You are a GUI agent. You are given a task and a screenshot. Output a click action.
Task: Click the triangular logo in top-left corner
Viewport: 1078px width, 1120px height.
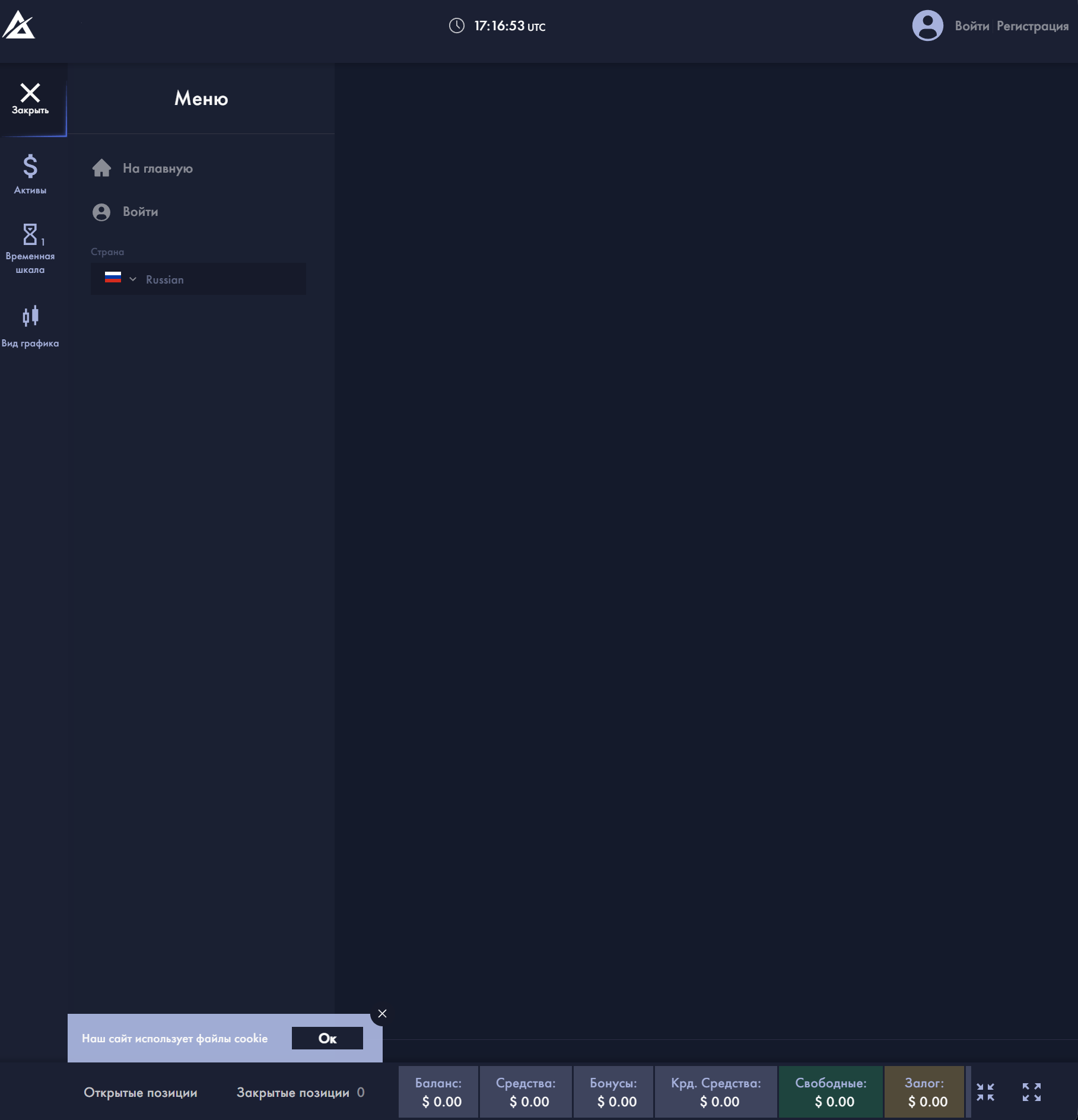[x=18, y=26]
